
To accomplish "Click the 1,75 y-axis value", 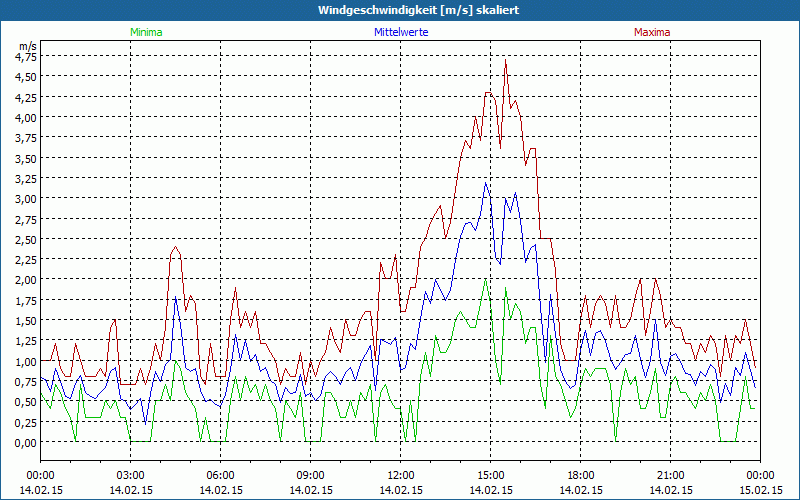I will click(x=26, y=300).
